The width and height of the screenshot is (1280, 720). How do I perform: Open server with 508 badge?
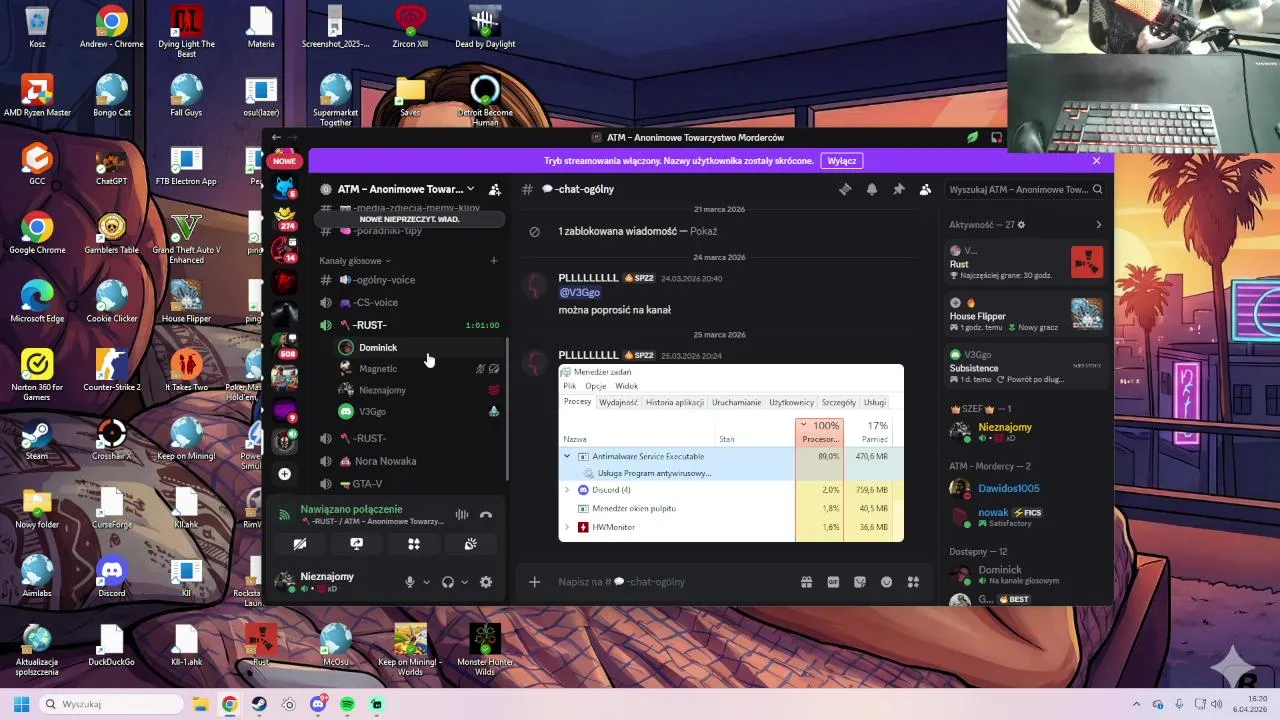coord(285,344)
